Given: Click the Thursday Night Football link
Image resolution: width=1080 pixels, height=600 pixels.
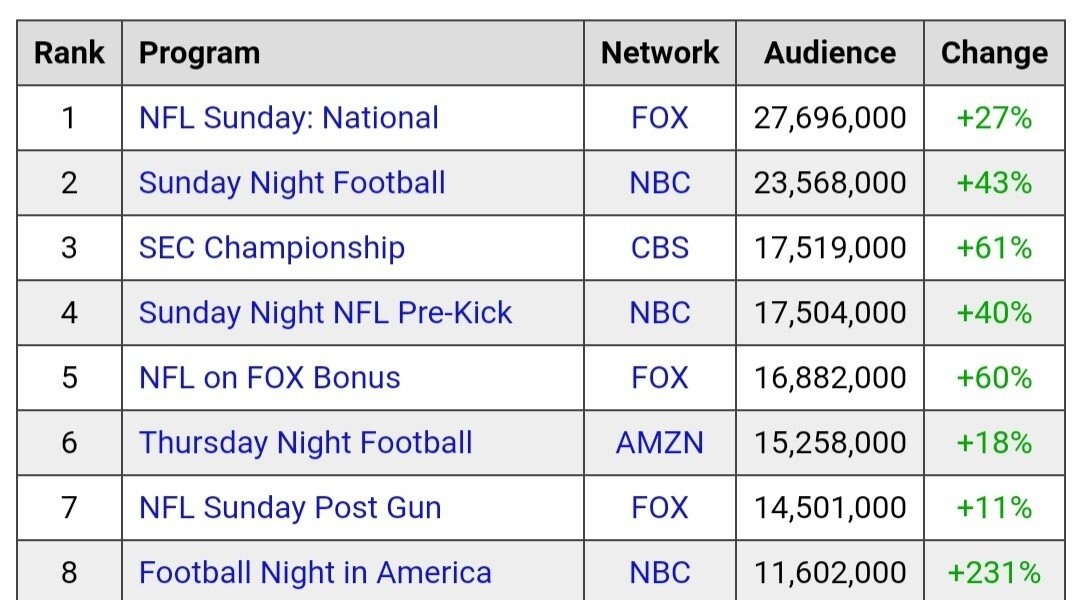Looking at the screenshot, I should tap(305, 443).
